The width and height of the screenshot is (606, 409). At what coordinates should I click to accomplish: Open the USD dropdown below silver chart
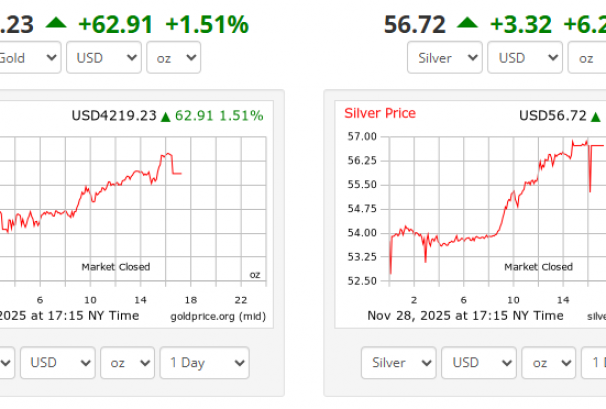click(x=479, y=362)
